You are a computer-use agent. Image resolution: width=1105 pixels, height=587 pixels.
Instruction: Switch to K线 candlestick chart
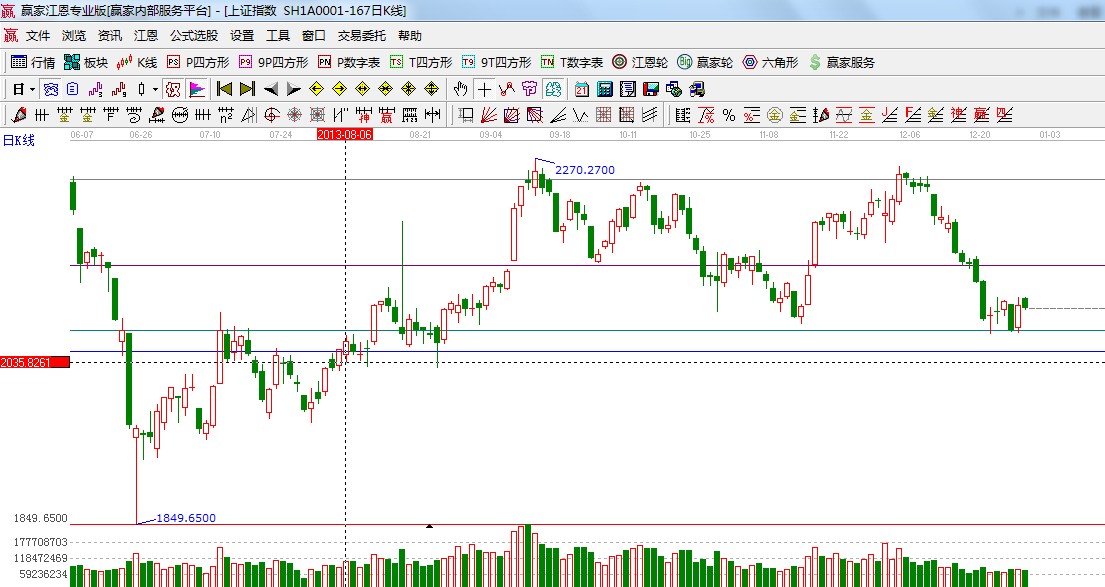[x=137, y=62]
